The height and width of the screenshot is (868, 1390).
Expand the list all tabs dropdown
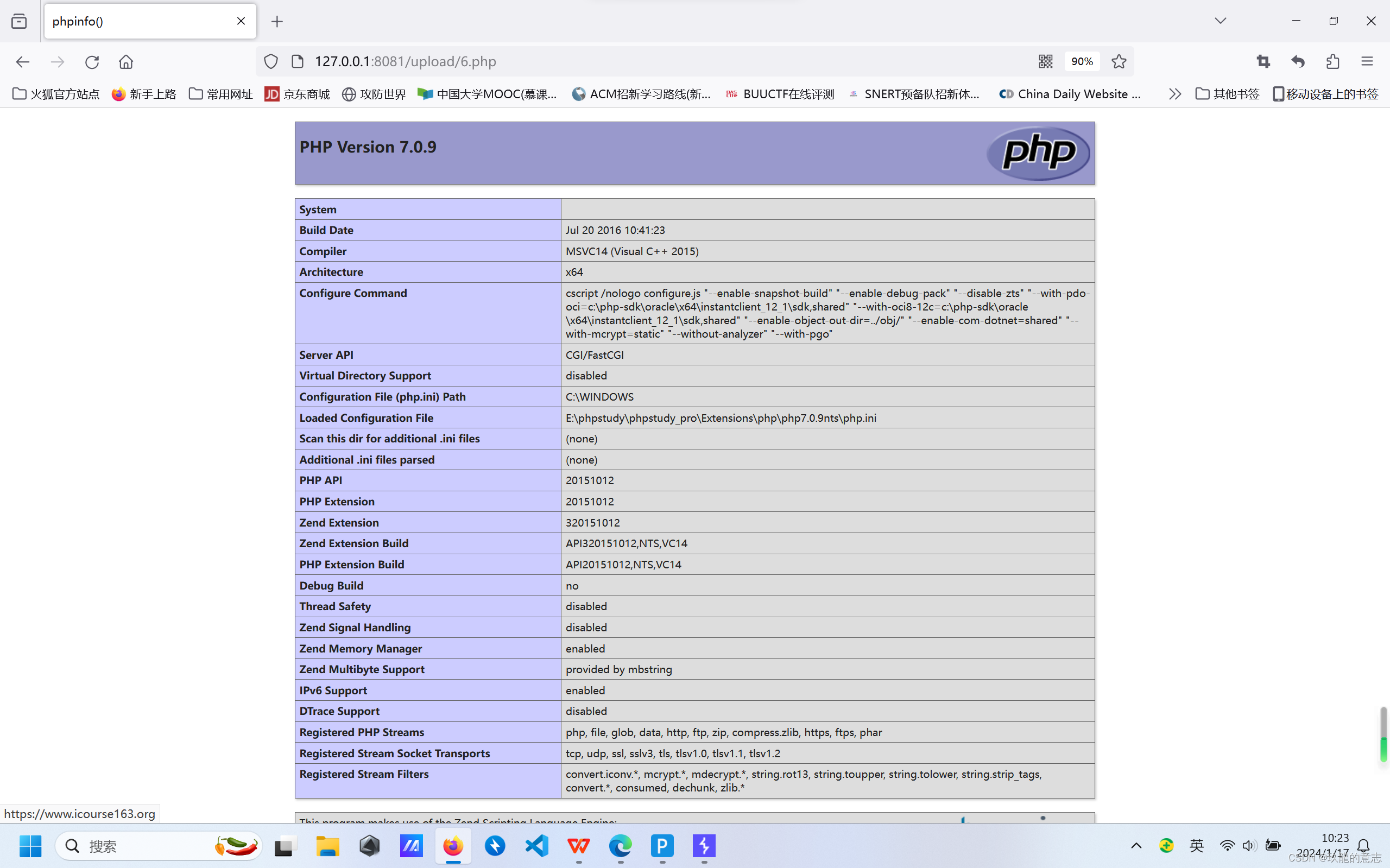pos(1221,21)
